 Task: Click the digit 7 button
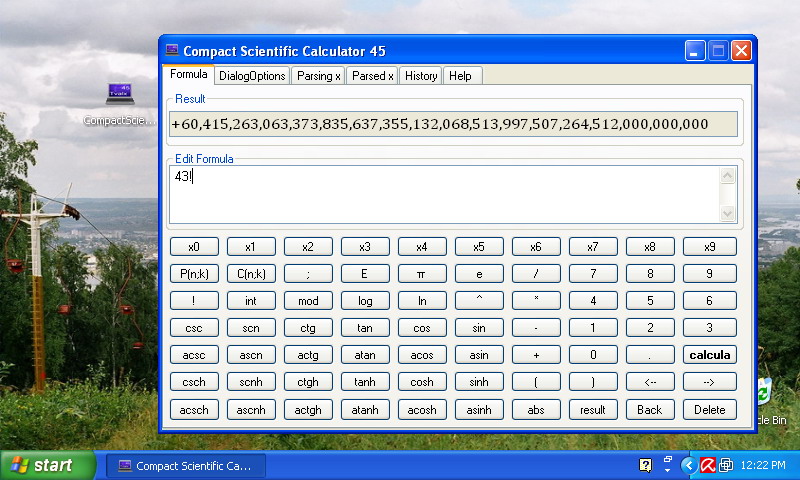point(593,273)
